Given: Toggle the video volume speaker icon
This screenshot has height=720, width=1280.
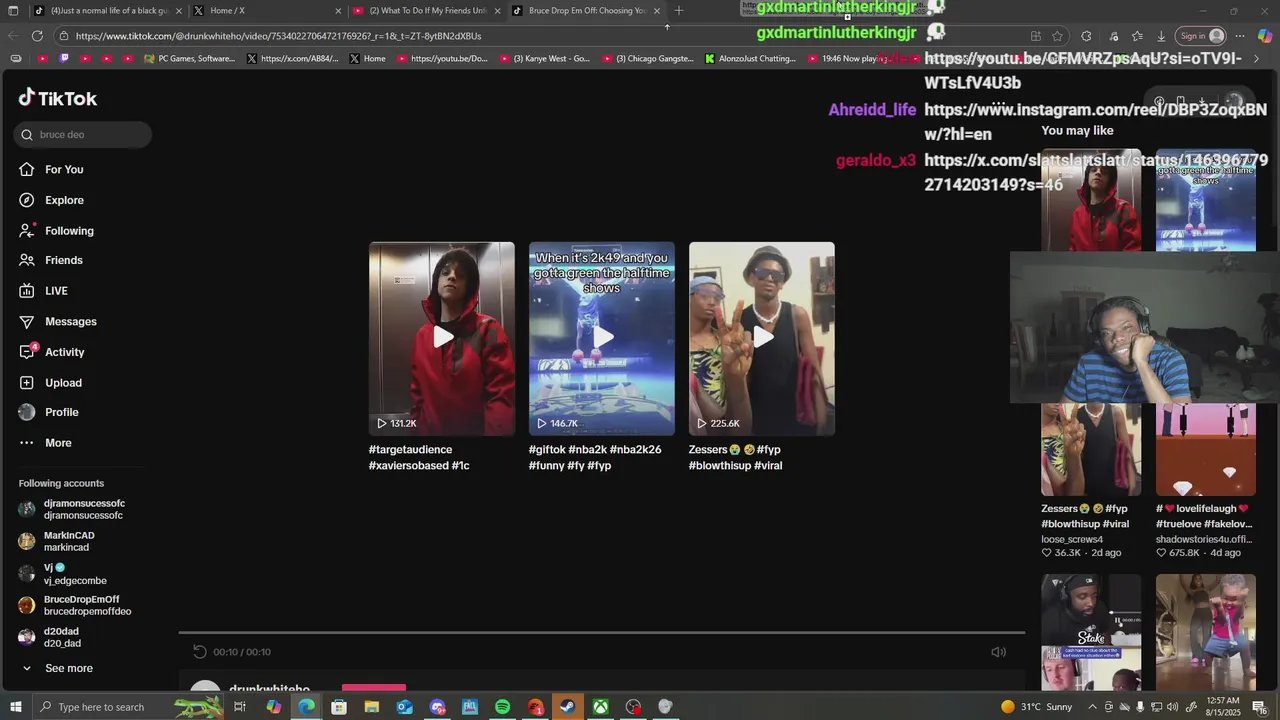Looking at the screenshot, I should point(998,652).
